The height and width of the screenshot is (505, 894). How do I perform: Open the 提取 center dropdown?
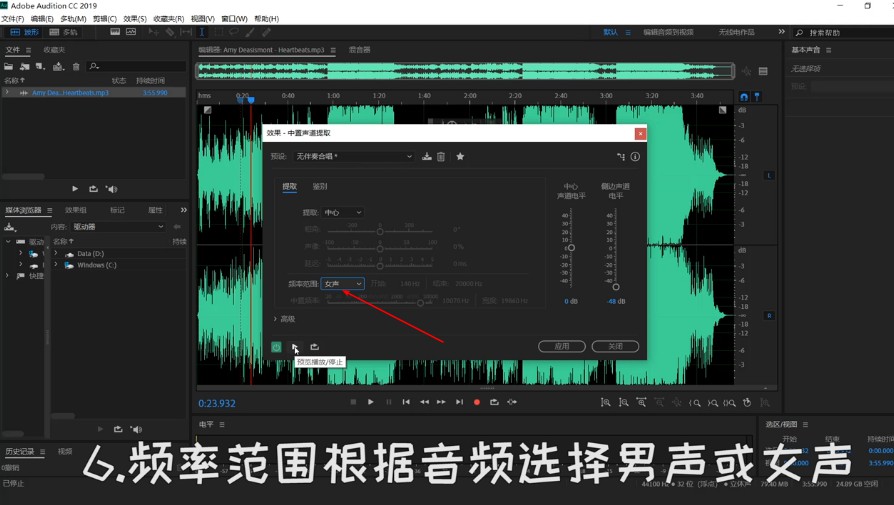342,213
